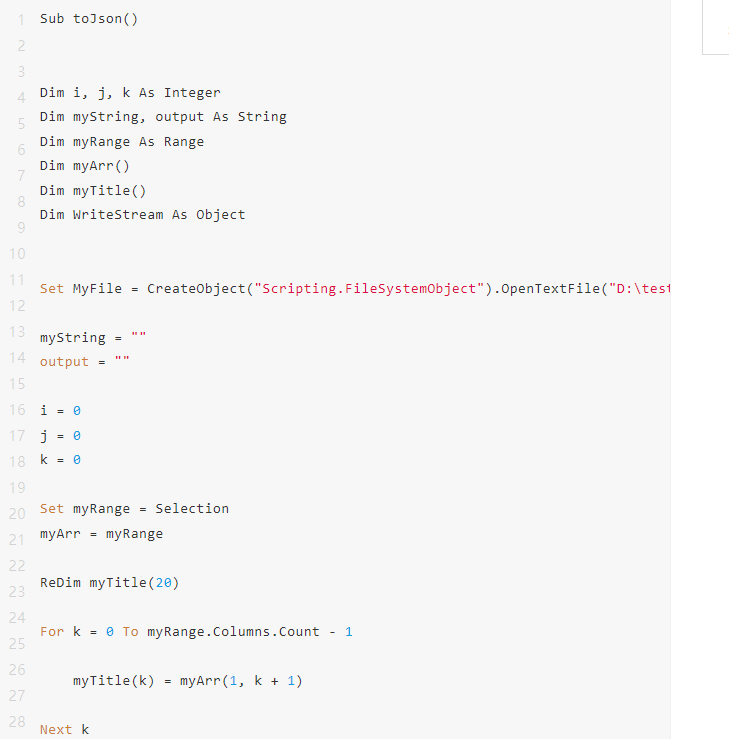This screenshot has height=739, width=729.
Task: Click the "Scripting.FileSystemObject" string literal
Action: coord(369,288)
